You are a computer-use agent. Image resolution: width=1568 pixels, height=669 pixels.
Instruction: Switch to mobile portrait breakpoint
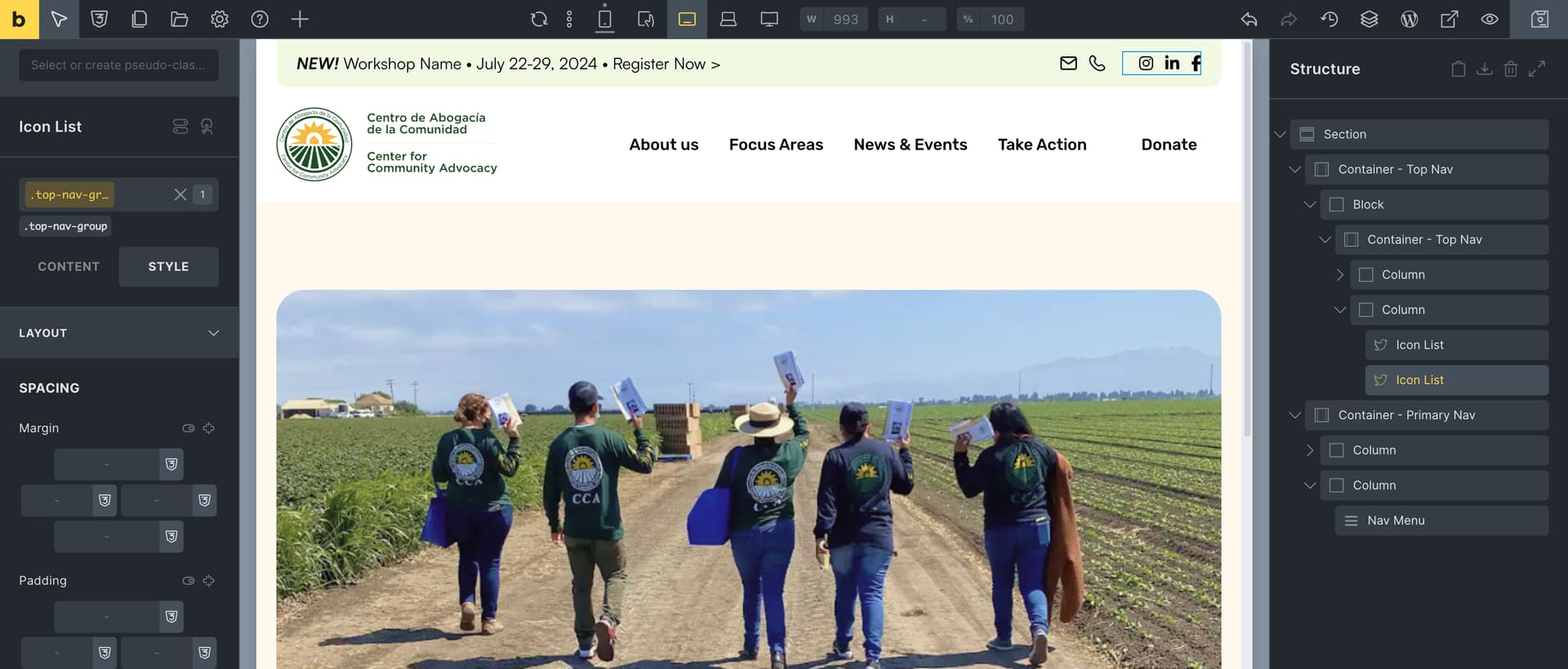click(604, 19)
